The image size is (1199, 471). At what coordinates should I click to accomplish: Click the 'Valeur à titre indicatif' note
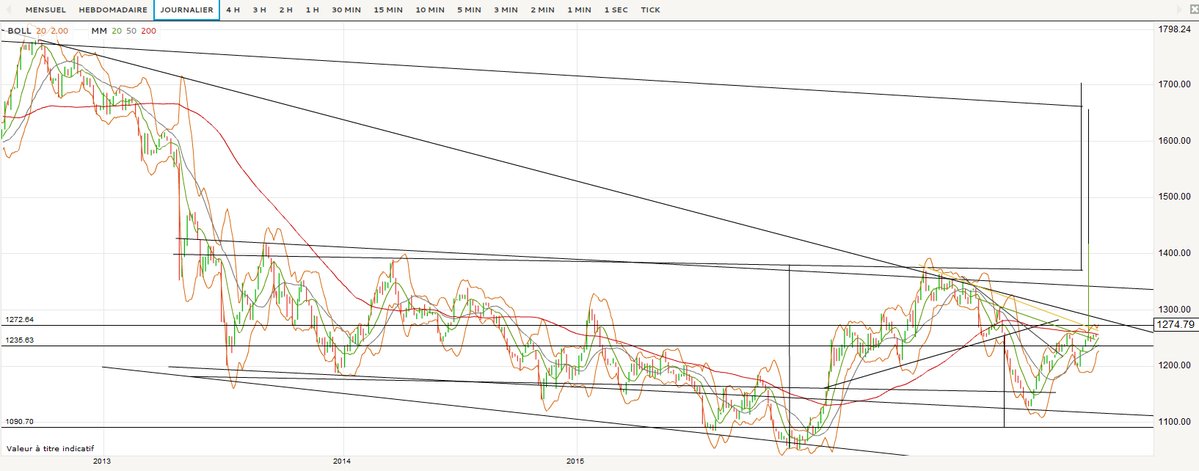point(50,449)
